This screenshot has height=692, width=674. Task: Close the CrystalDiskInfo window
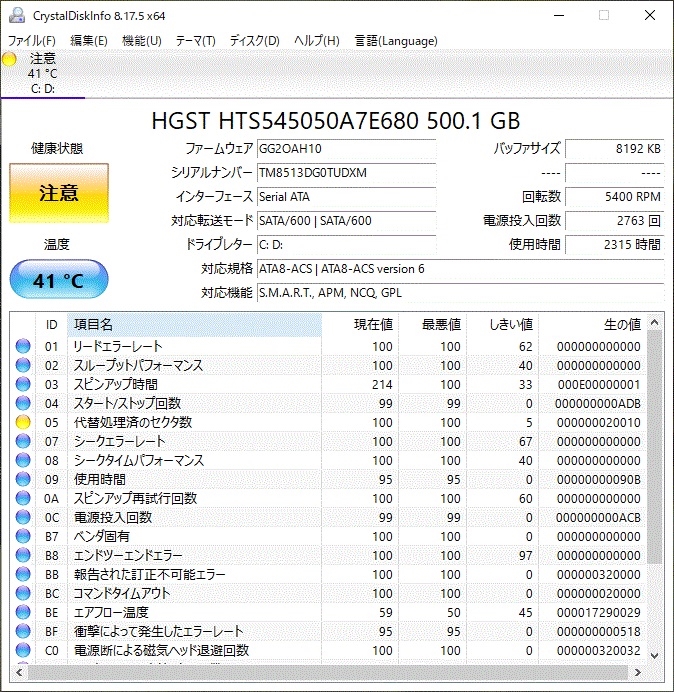tap(650, 15)
